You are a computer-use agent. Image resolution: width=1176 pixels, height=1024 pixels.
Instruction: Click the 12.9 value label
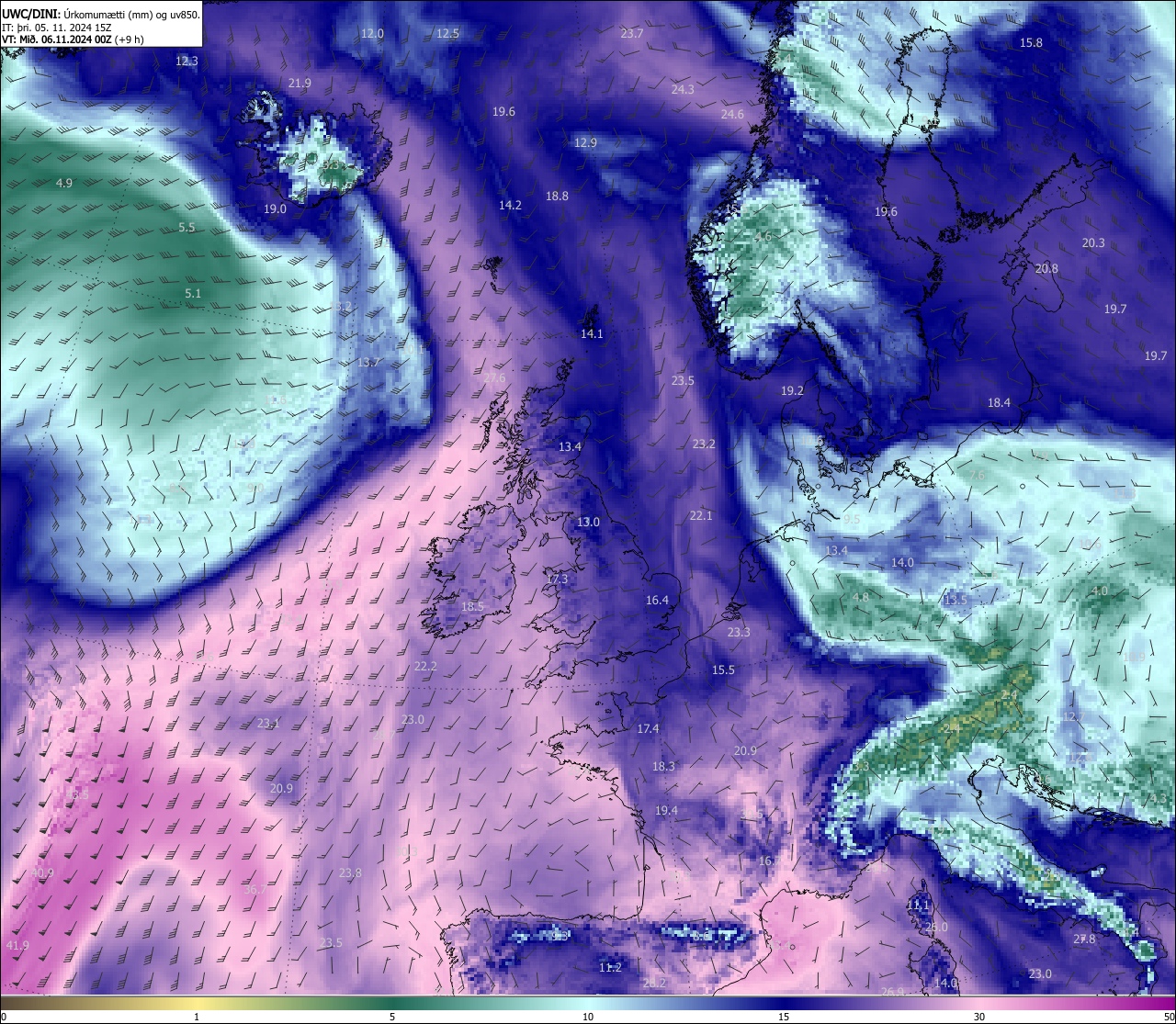click(585, 142)
